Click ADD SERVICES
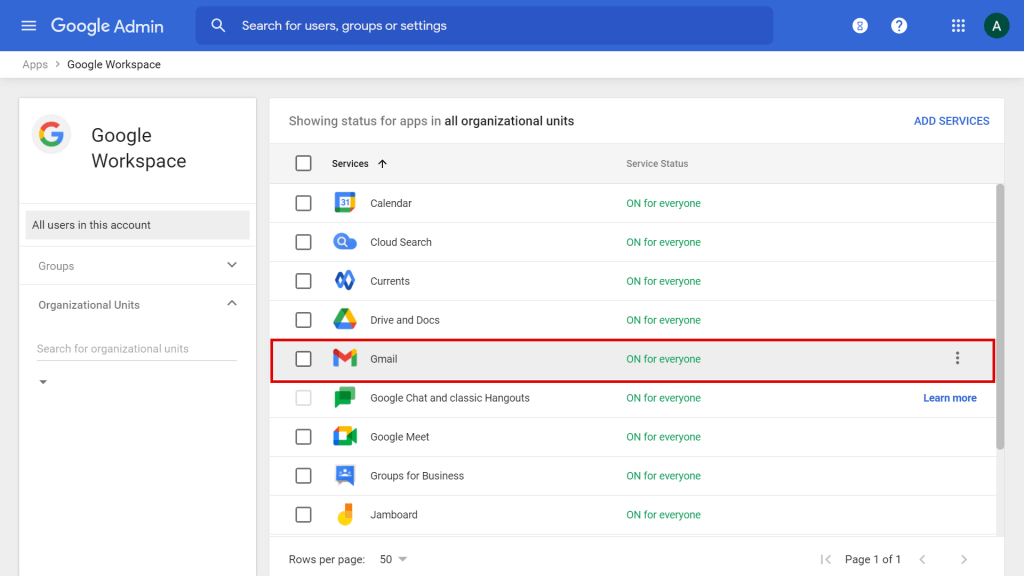The image size is (1024, 576). pyautogui.click(x=951, y=121)
